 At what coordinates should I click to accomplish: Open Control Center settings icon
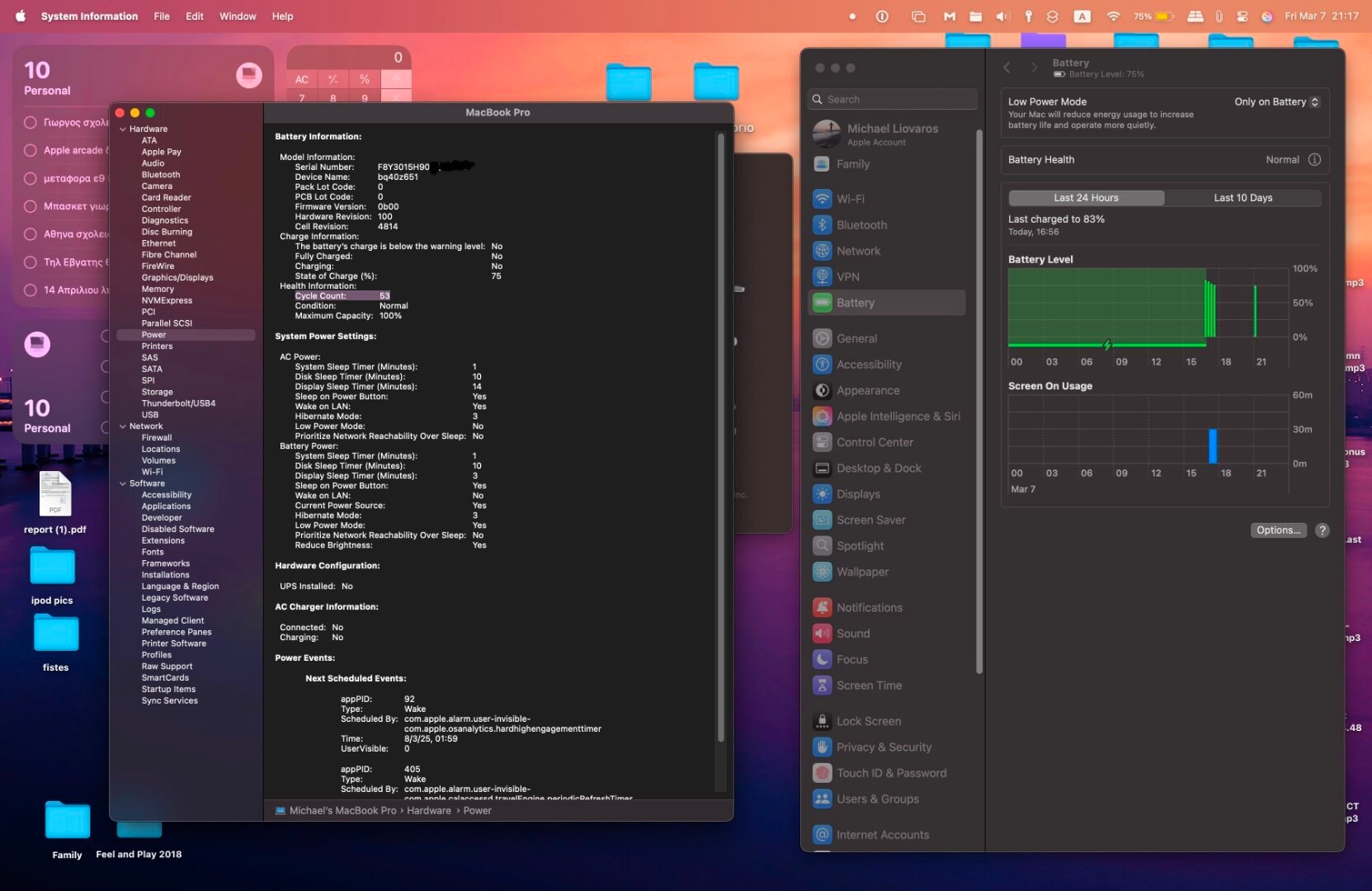(x=822, y=442)
